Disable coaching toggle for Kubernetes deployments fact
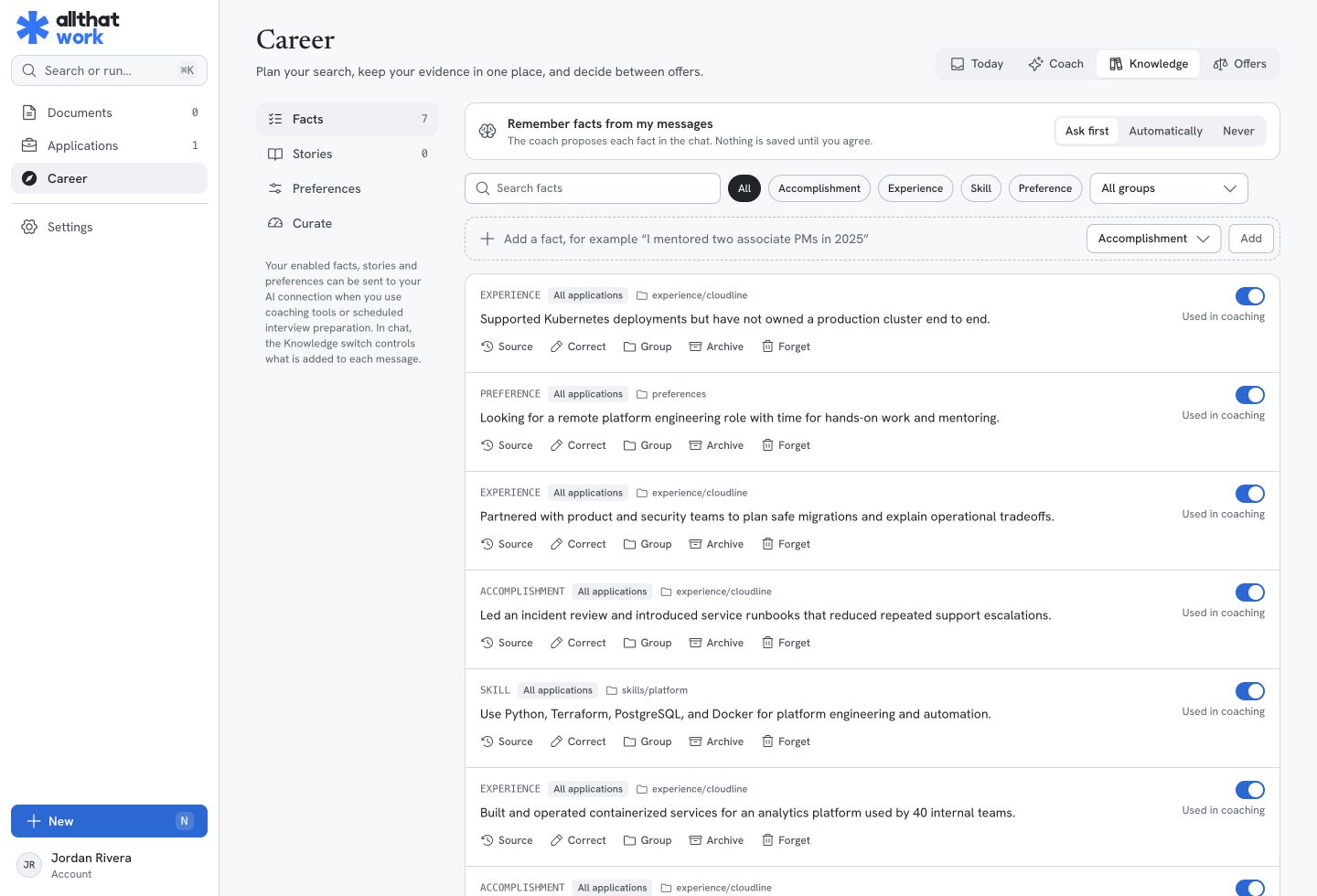Viewport: 1317px width, 896px height. (x=1249, y=296)
